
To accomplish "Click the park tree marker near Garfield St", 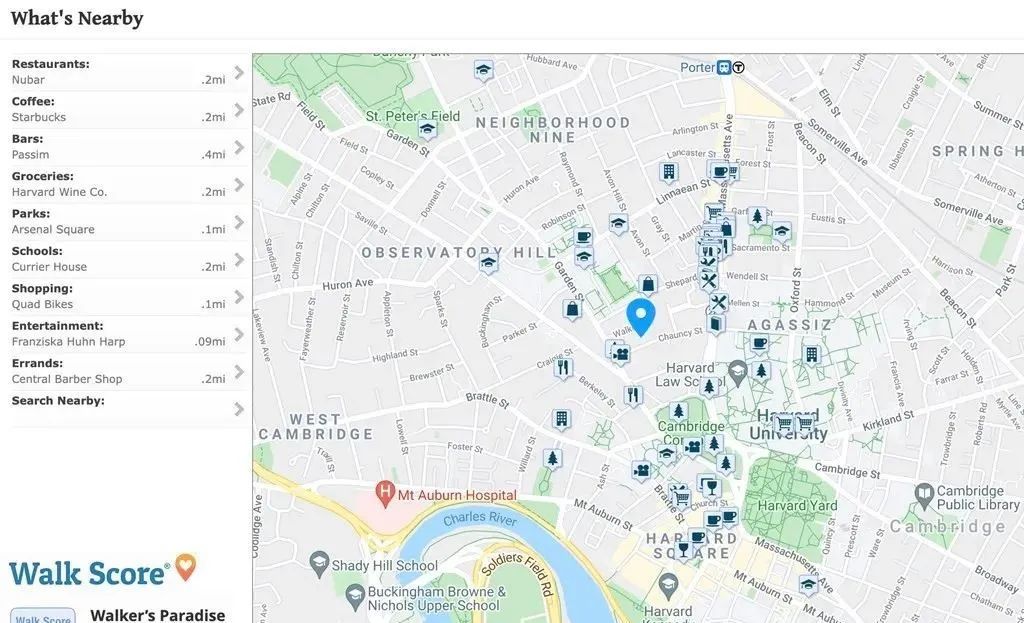I will pyautogui.click(x=757, y=215).
